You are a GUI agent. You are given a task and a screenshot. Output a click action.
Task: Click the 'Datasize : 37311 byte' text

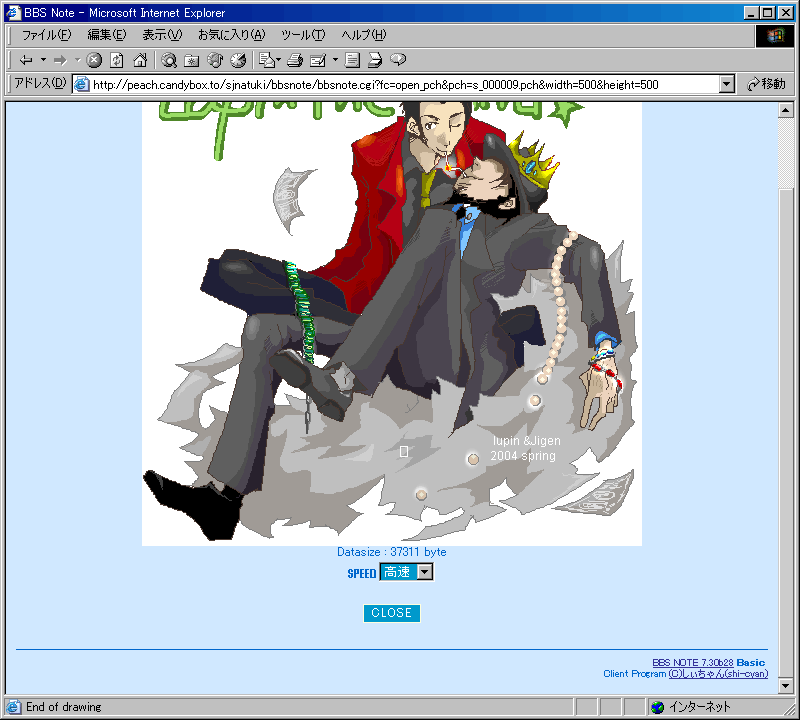click(392, 552)
